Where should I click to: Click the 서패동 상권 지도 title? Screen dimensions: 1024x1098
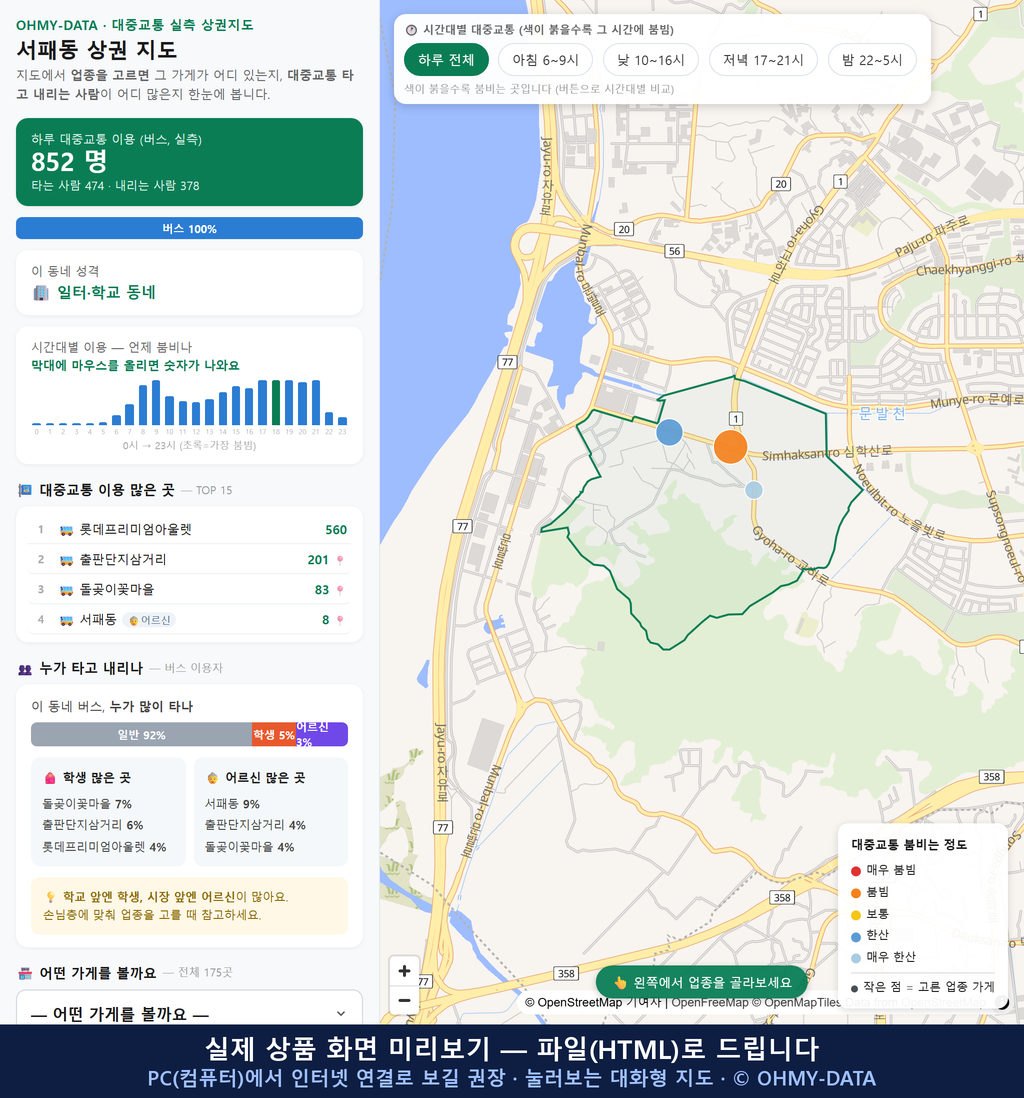pyautogui.click(x=97, y=50)
